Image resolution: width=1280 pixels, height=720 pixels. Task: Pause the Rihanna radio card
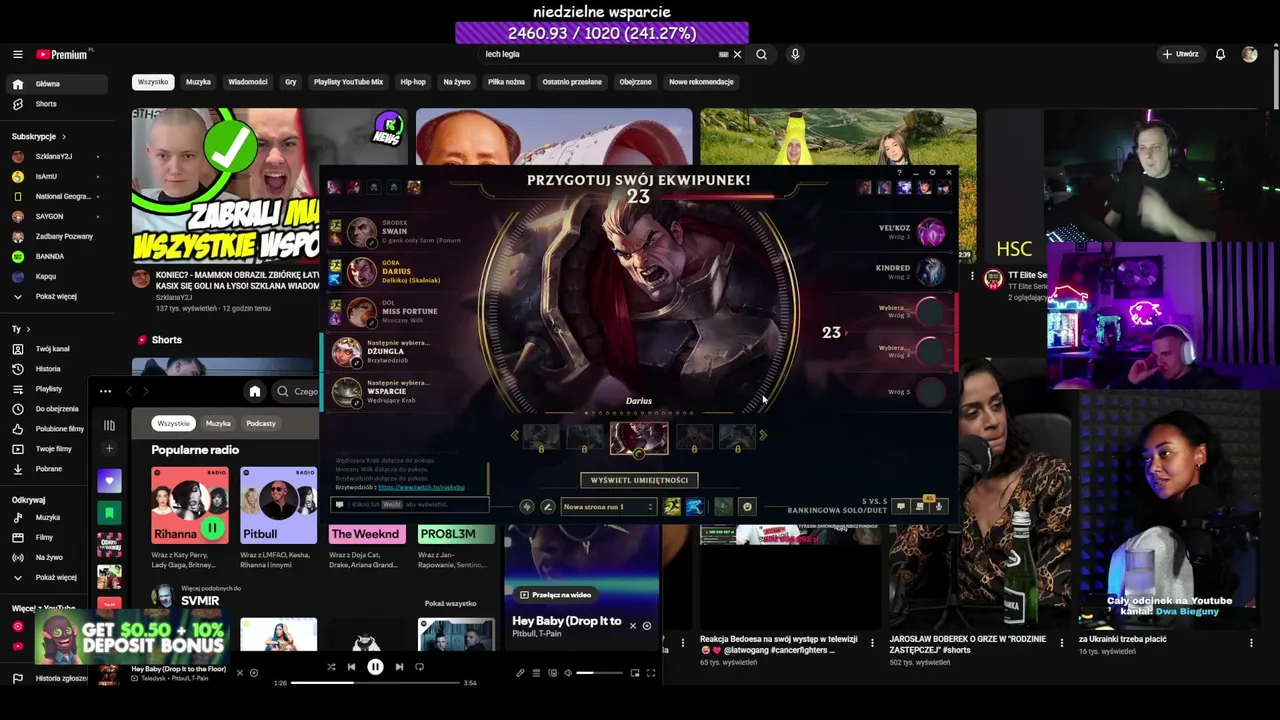212,527
